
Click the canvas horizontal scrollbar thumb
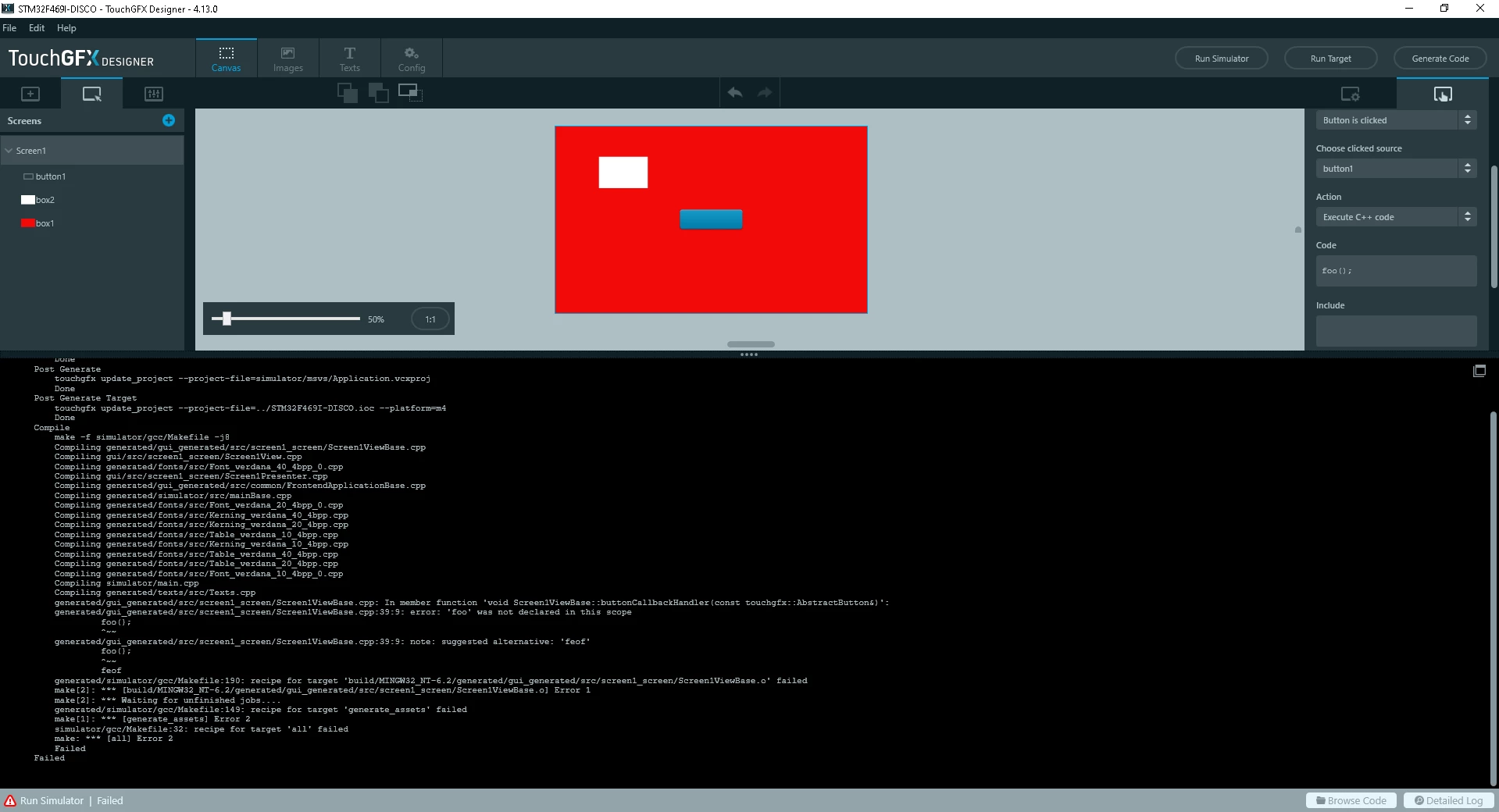point(751,344)
